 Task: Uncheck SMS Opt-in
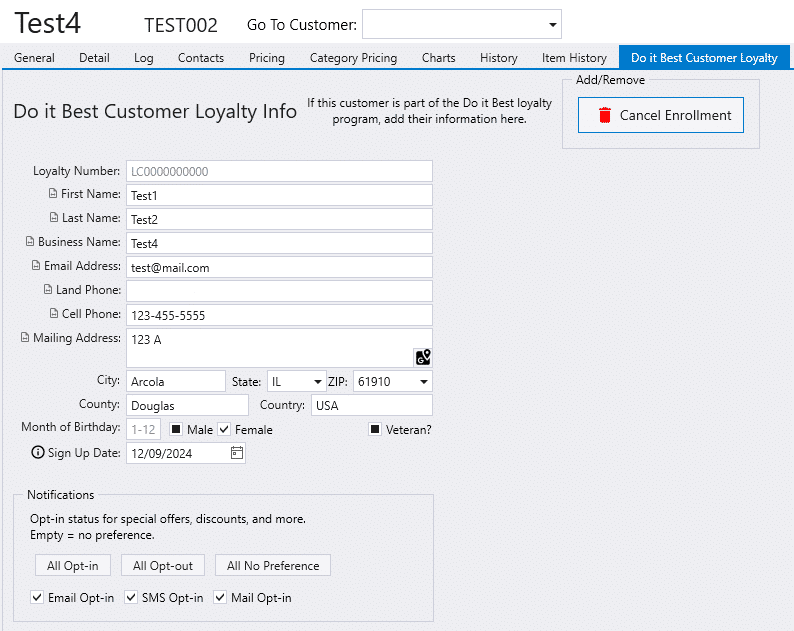(131, 597)
